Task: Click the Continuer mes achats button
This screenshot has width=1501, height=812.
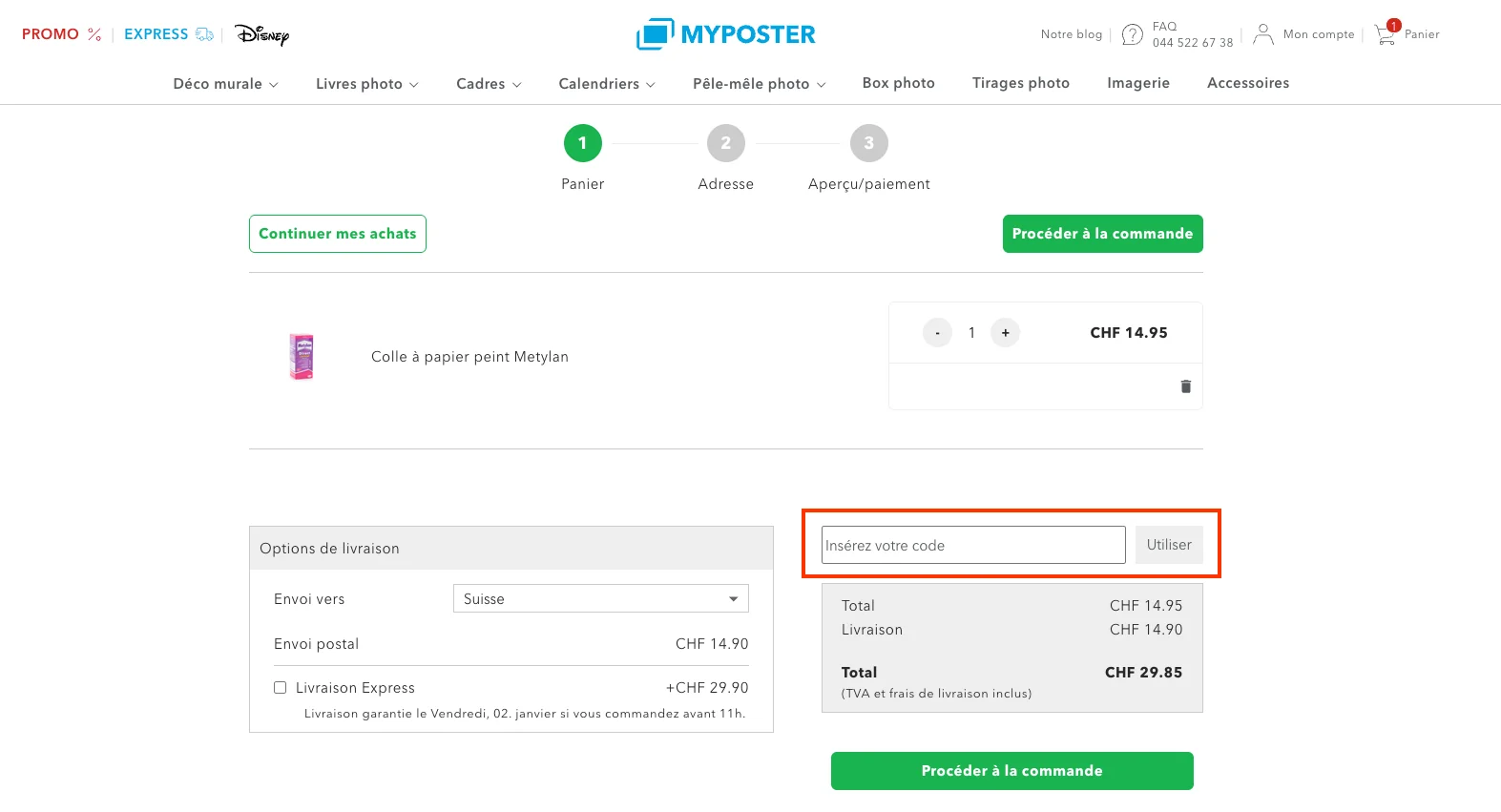Action: (338, 234)
